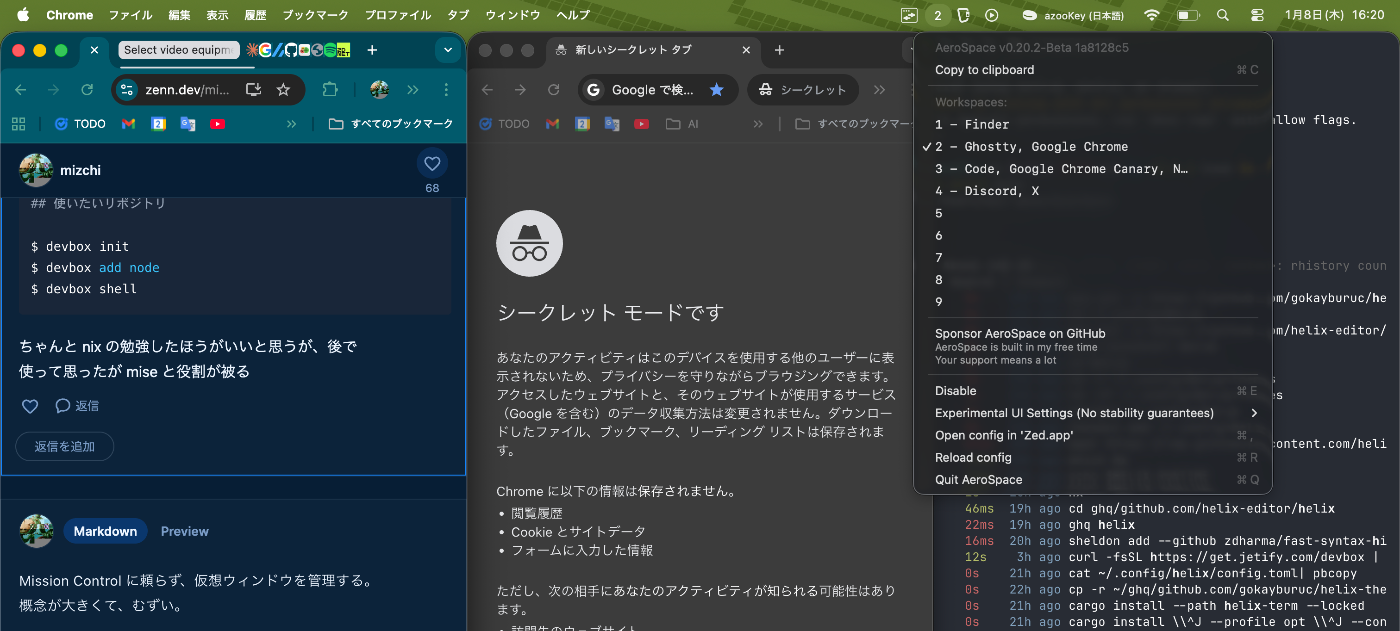Click the battery status icon

[1188, 15]
